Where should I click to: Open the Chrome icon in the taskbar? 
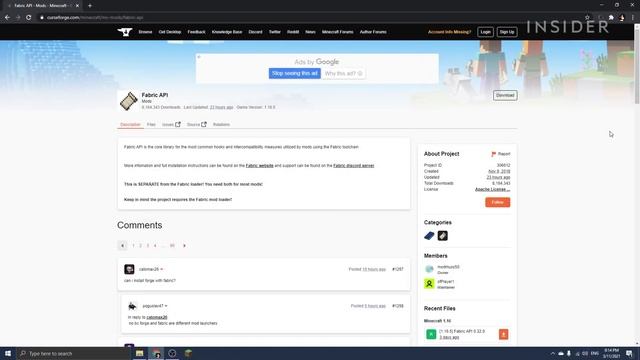(x=156, y=353)
